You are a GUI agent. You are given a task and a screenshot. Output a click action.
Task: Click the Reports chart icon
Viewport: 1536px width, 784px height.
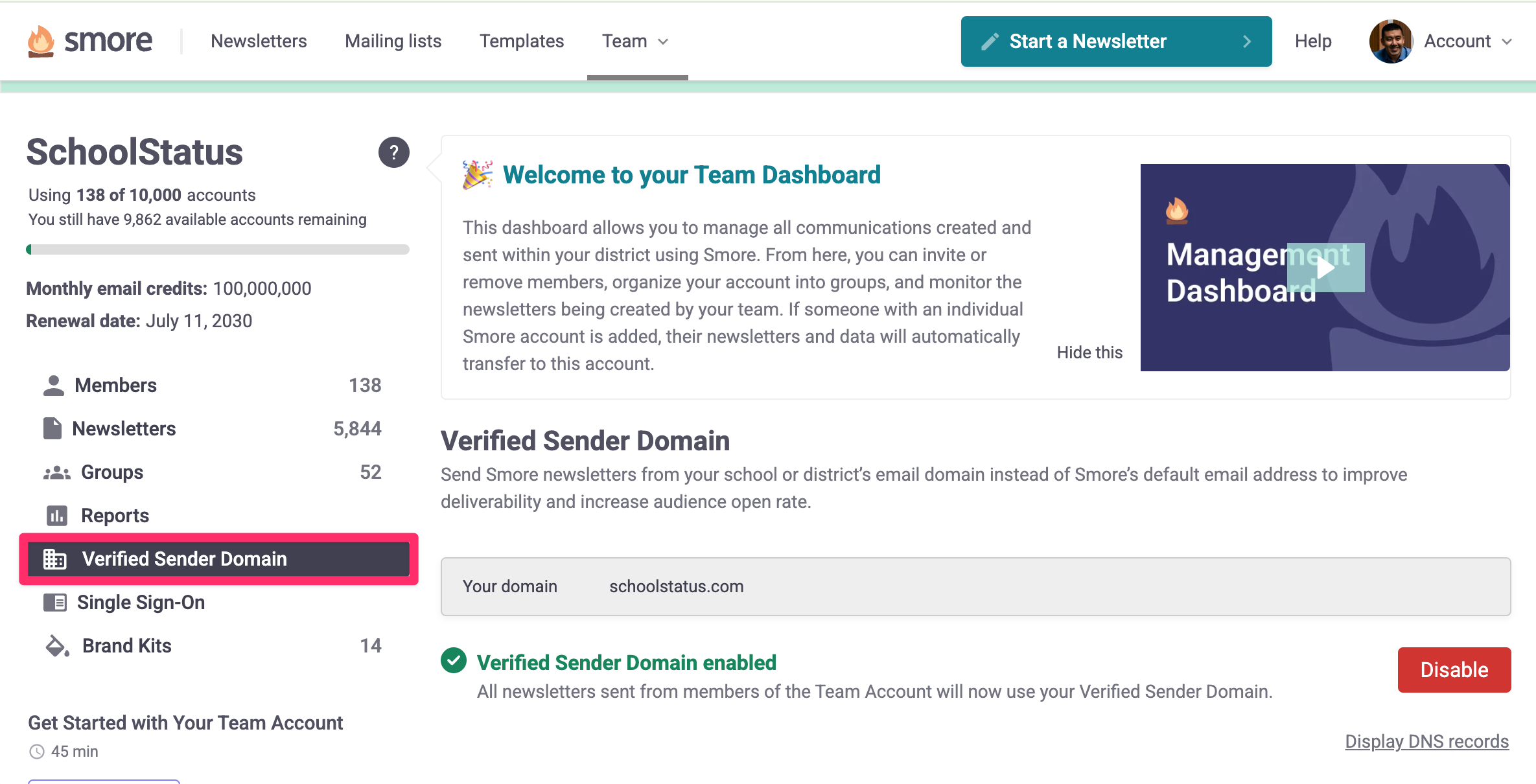pyautogui.click(x=56, y=516)
